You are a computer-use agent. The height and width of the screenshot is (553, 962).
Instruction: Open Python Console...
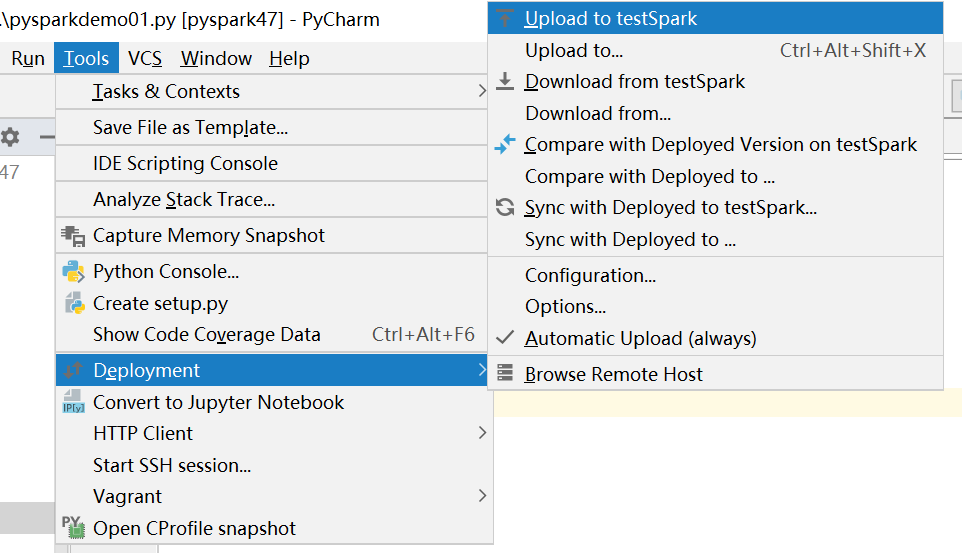coord(272,271)
